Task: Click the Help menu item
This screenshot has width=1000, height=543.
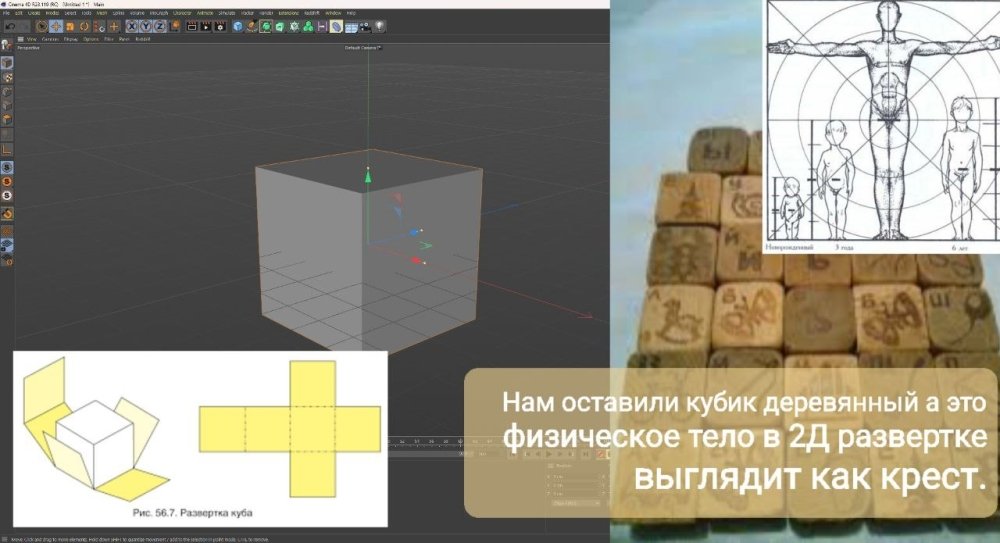Action: tap(351, 13)
